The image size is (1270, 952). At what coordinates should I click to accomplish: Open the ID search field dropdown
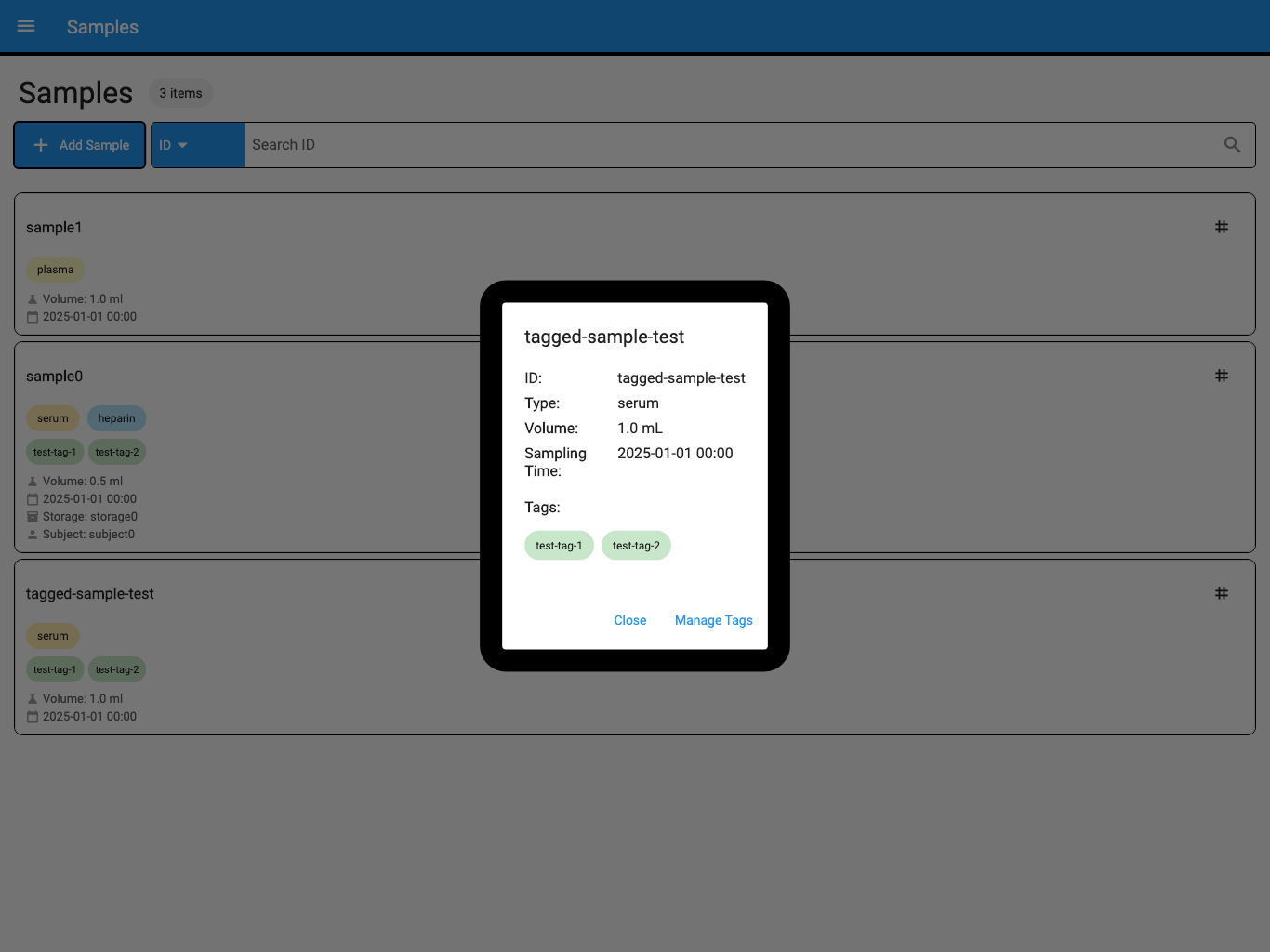[x=197, y=145]
